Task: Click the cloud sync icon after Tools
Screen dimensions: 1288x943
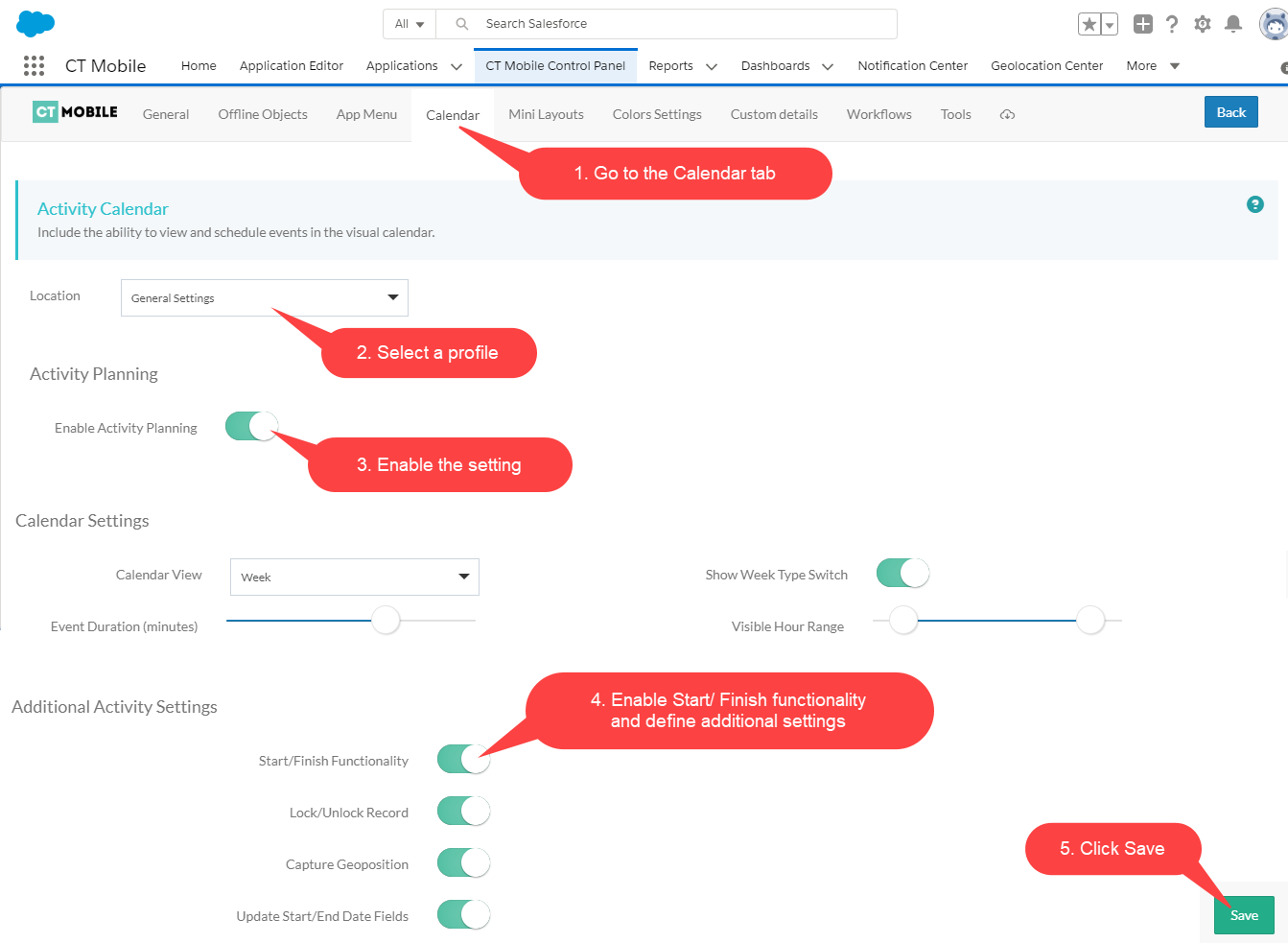Action: pos(1007,114)
